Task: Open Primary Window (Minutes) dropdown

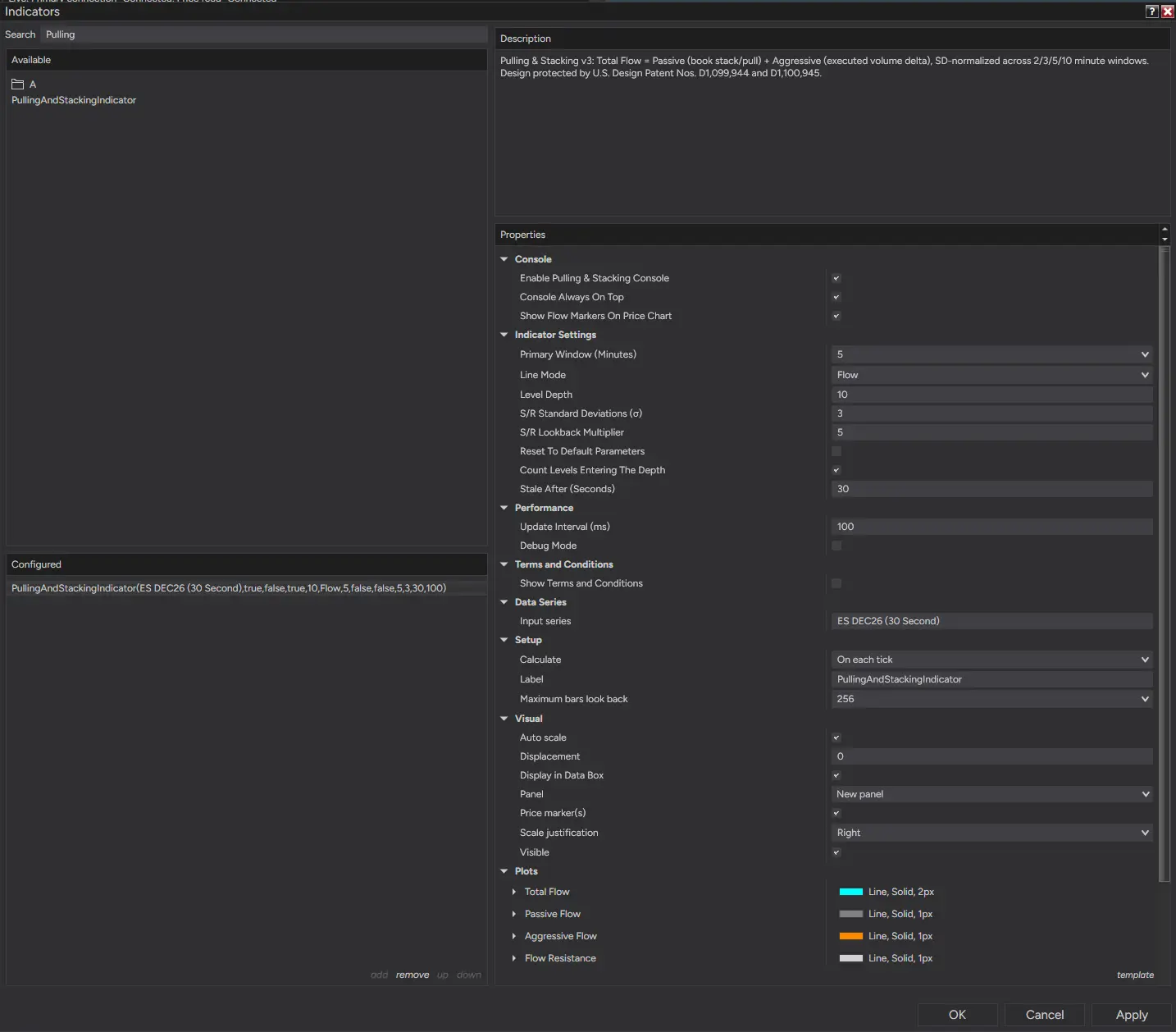Action: coord(992,354)
